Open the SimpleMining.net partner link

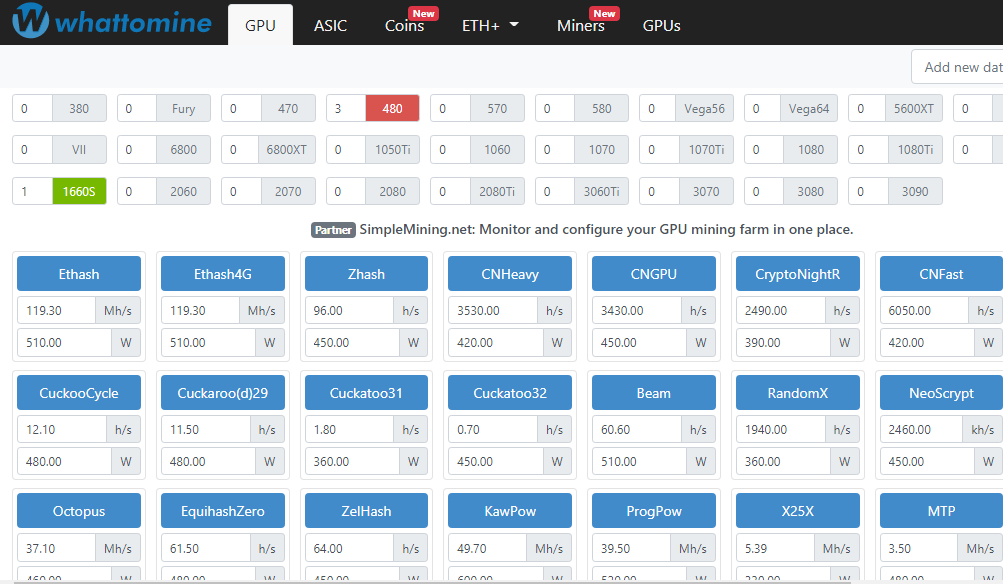click(x=606, y=229)
